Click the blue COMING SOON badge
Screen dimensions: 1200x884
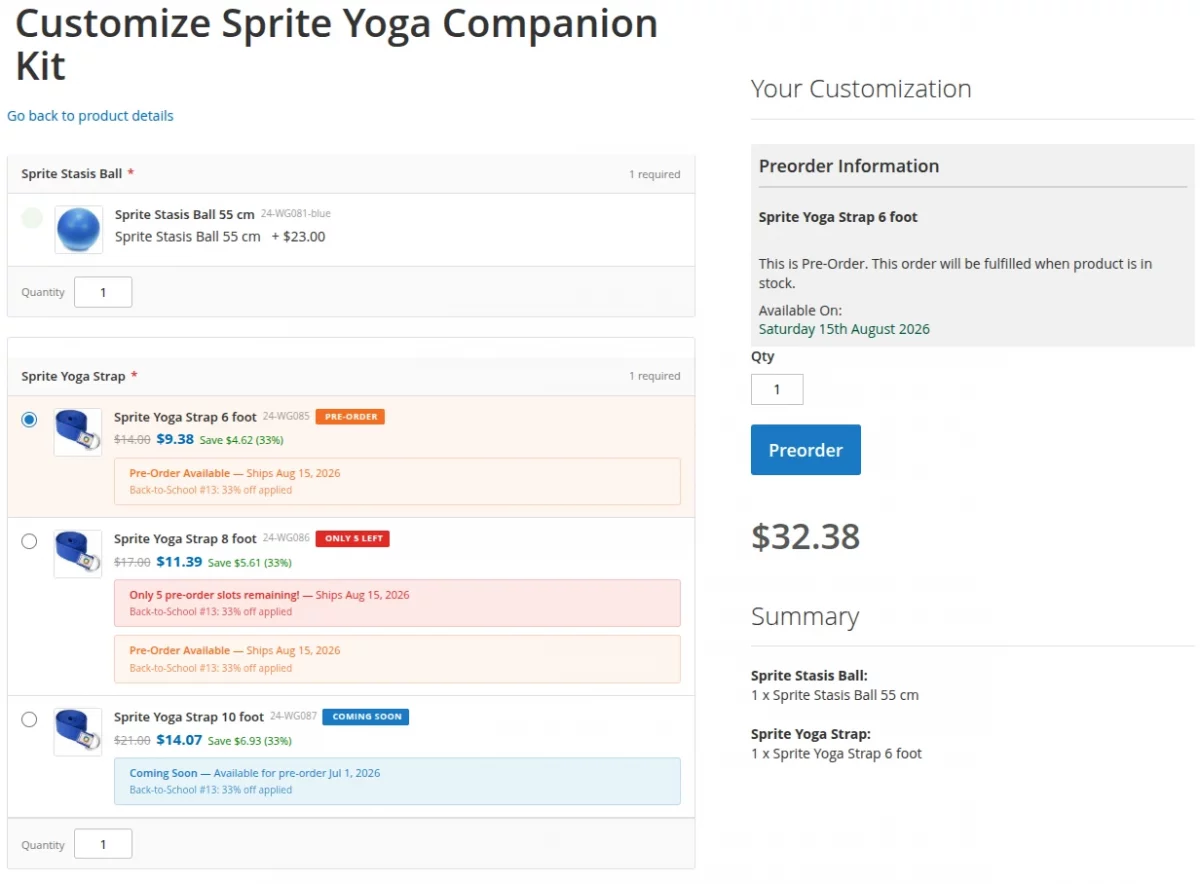coord(366,717)
